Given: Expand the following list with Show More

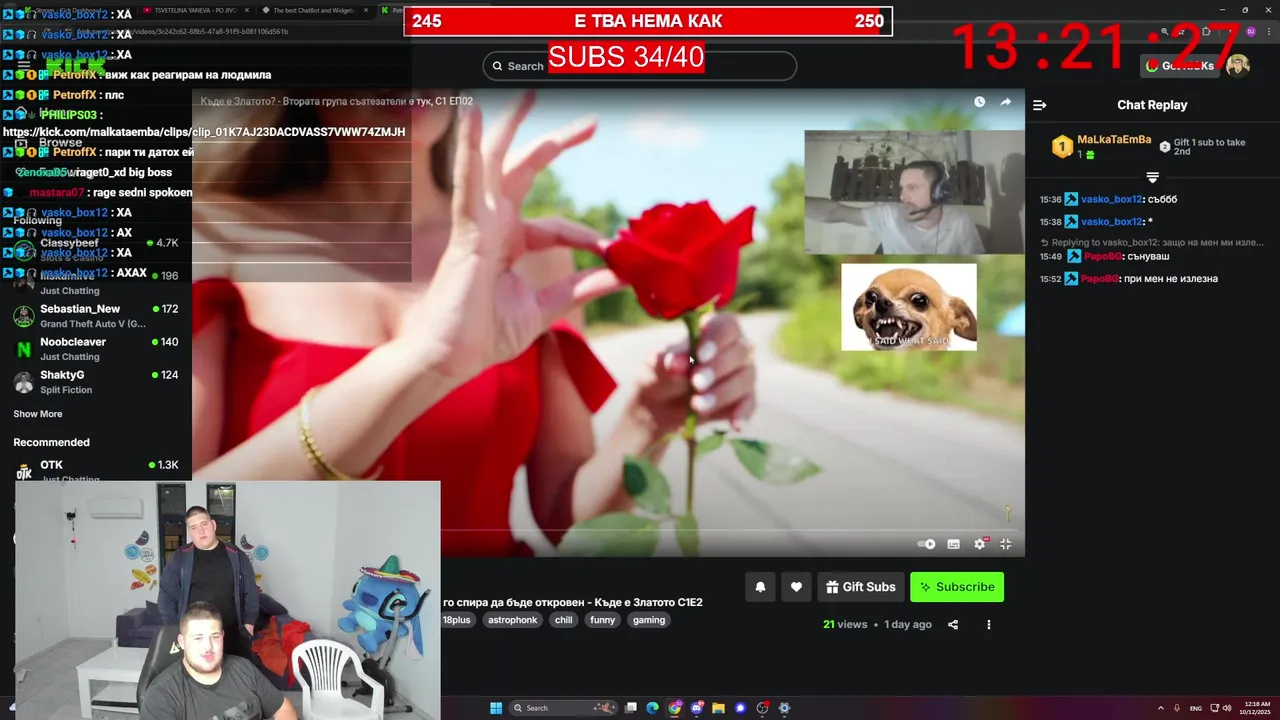Looking at the screenshot, I should coord(38,414).
